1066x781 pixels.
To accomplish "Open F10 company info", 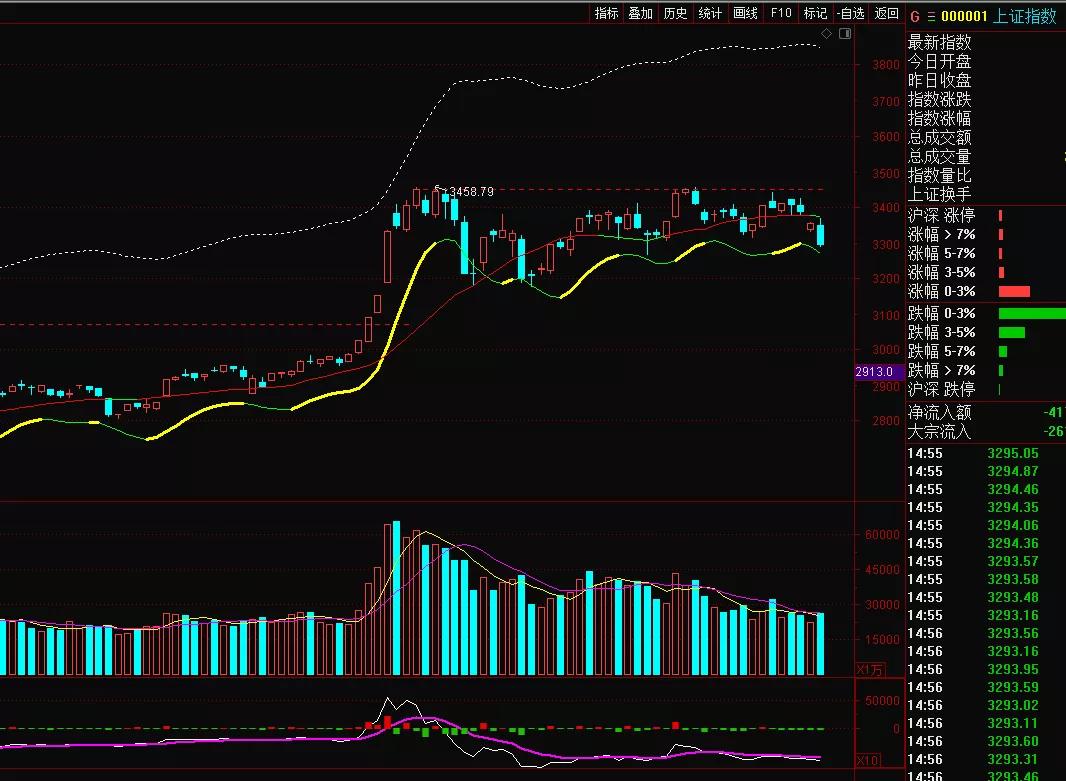I will pos(780,13).
